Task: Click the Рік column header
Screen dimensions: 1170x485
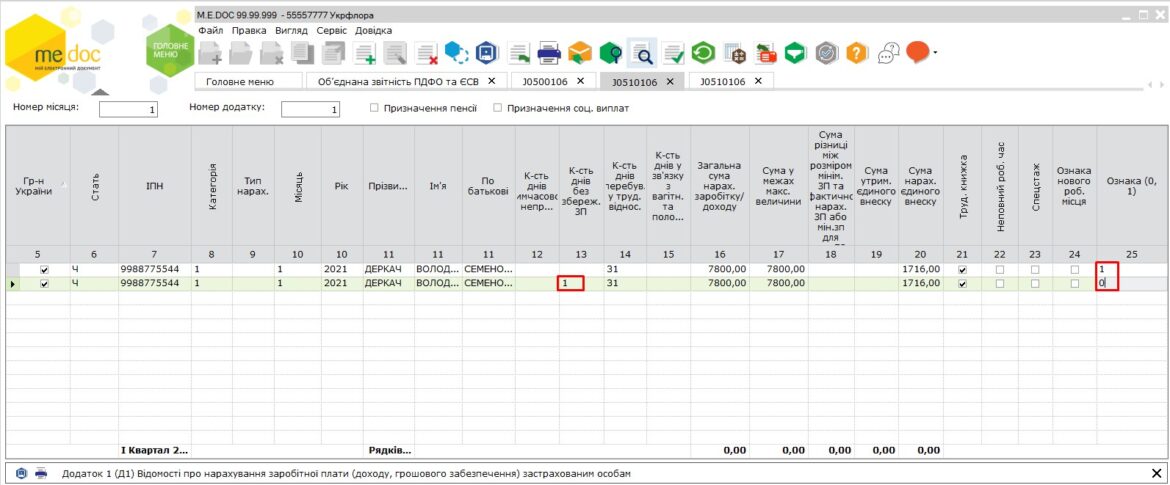Action: [342, 186]
